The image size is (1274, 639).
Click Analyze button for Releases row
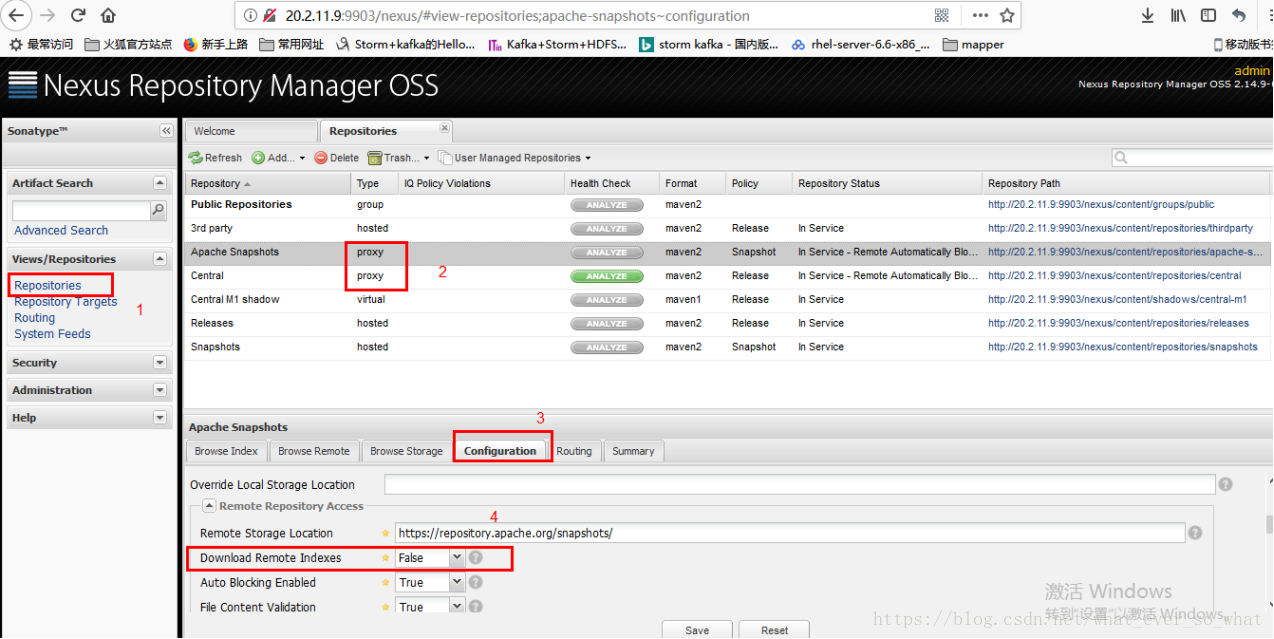606,324
